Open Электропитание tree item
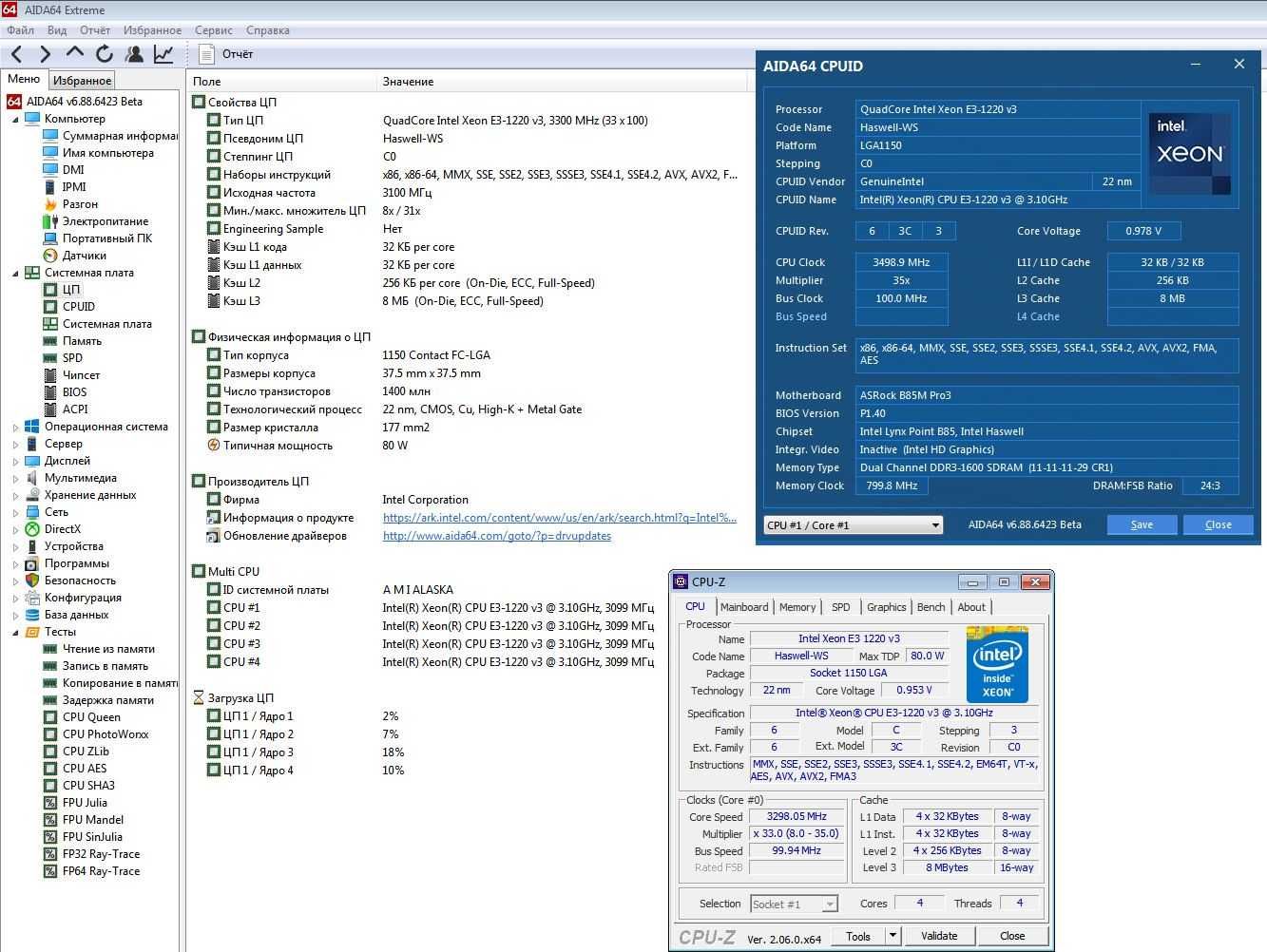Screen dimensions: 1267x952 coord(105,221)
